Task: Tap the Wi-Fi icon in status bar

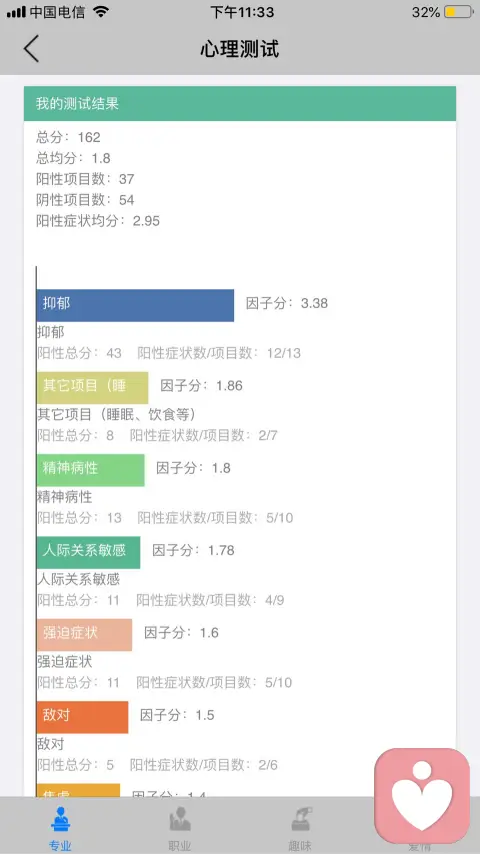Action: 101,11
